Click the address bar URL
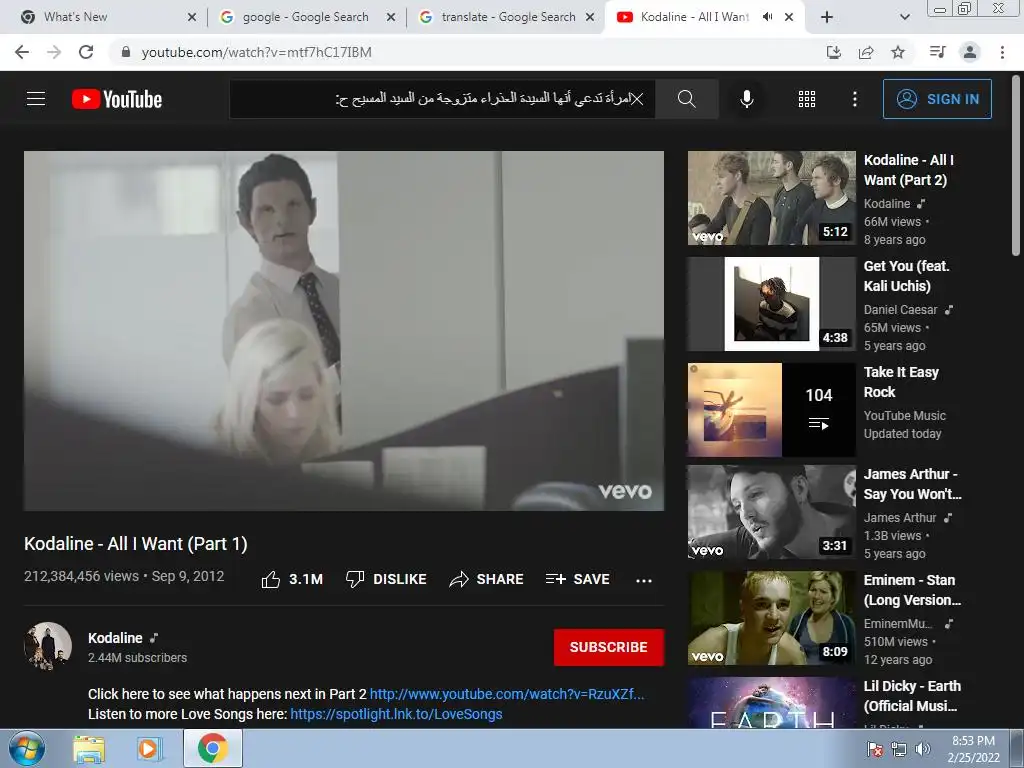The image size is (1024, 768). [257, 52]
